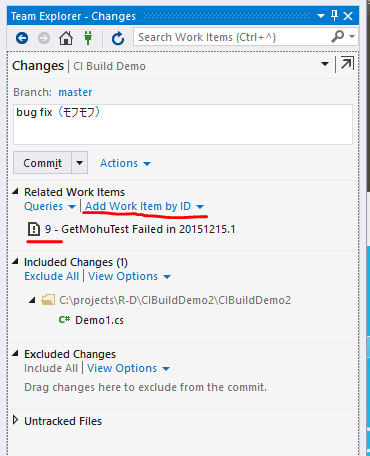Image resolution: width=370 pixels, height=456 pixels.
Task: Click the master branch link
Action: (x=75, y=92)
